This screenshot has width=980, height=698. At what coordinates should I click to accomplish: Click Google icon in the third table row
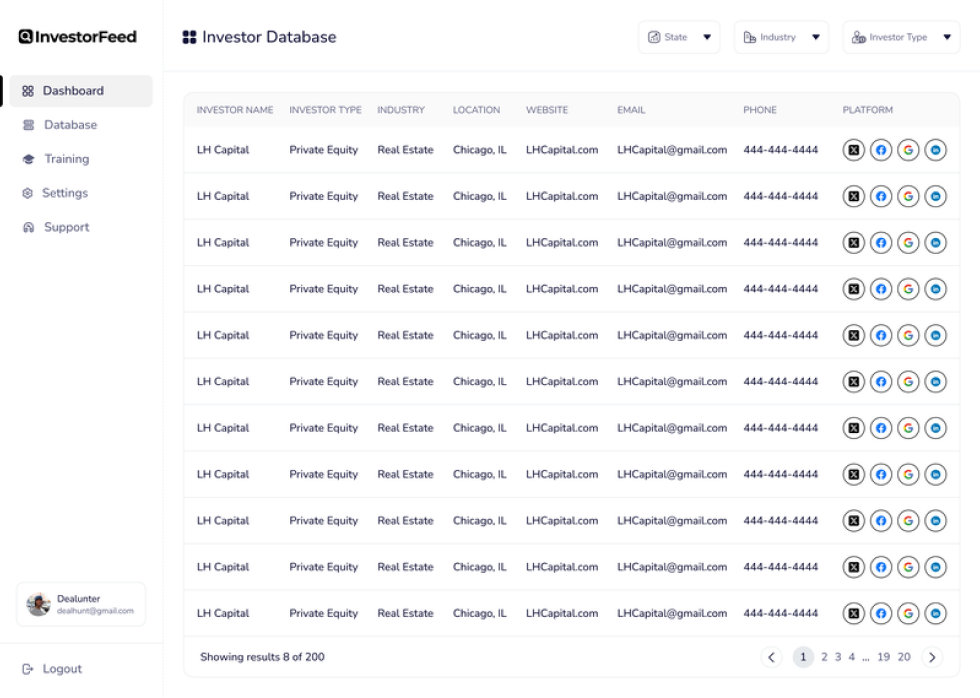(x=908, y=243)
